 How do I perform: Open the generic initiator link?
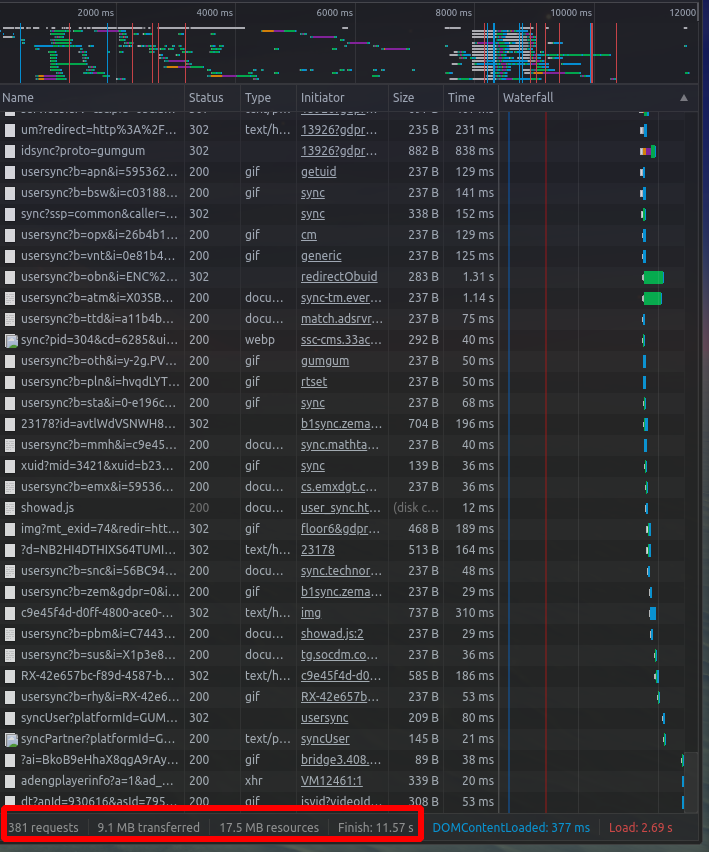point(321,256)
